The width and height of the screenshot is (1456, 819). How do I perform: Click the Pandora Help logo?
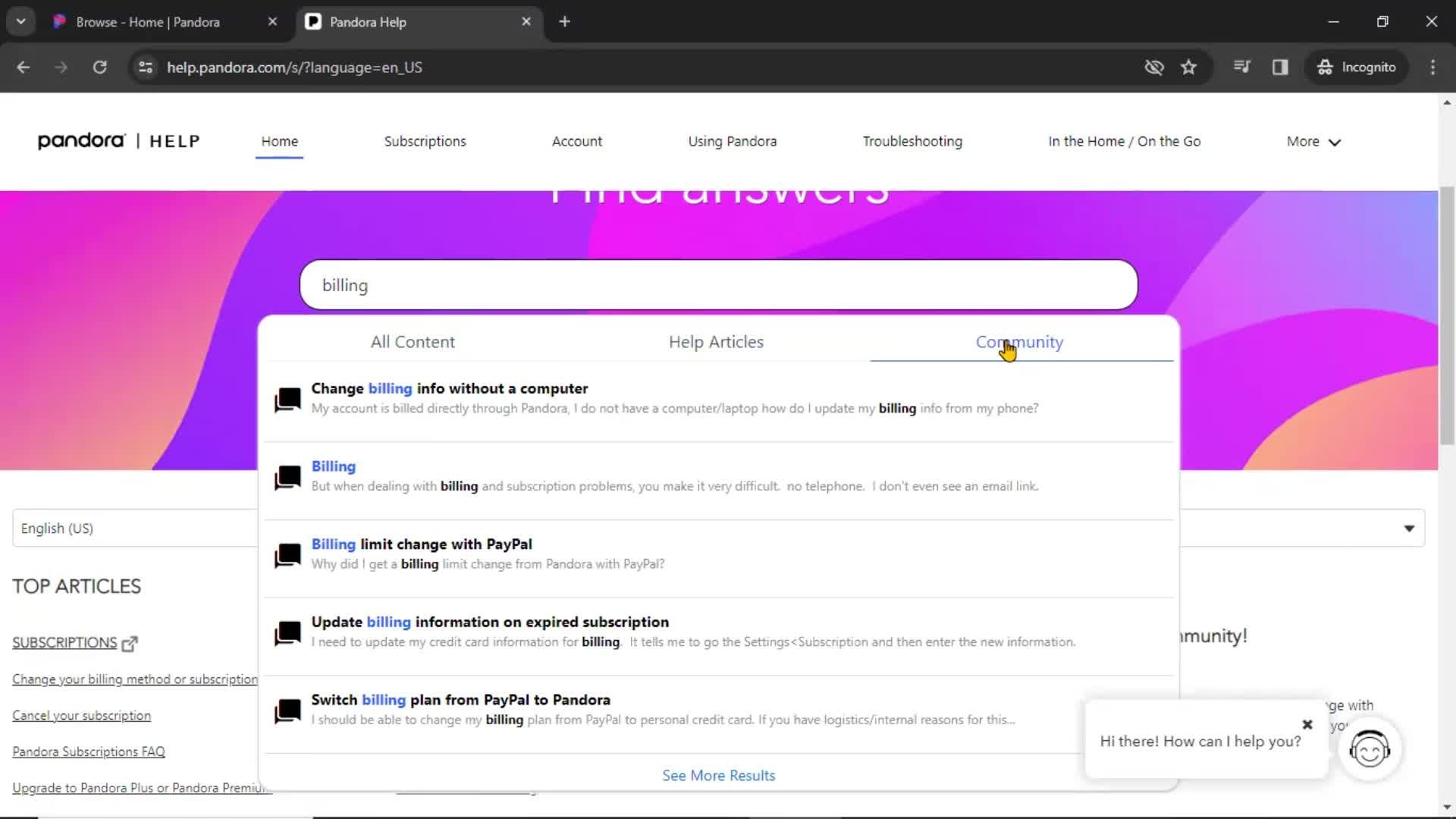pyautogui.click(x=119, y=141)
